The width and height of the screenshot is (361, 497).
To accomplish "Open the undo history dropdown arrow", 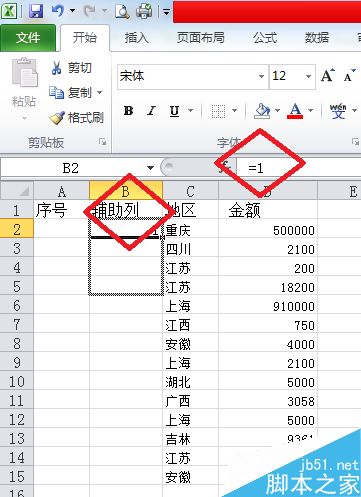I will click(72, 11).
